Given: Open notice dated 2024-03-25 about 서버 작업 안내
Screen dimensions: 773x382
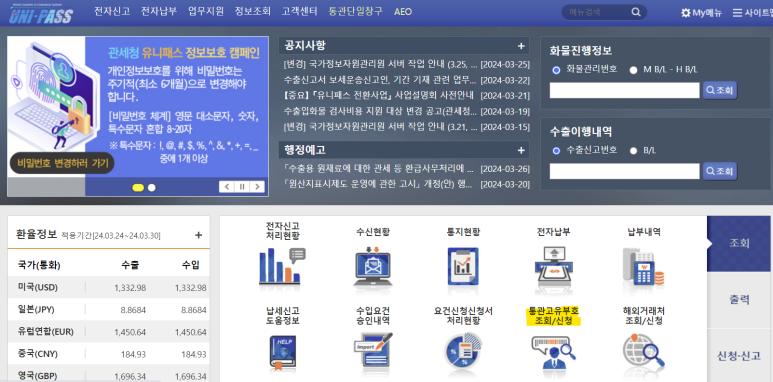Looking at the screenshot, I should (380, 65).
